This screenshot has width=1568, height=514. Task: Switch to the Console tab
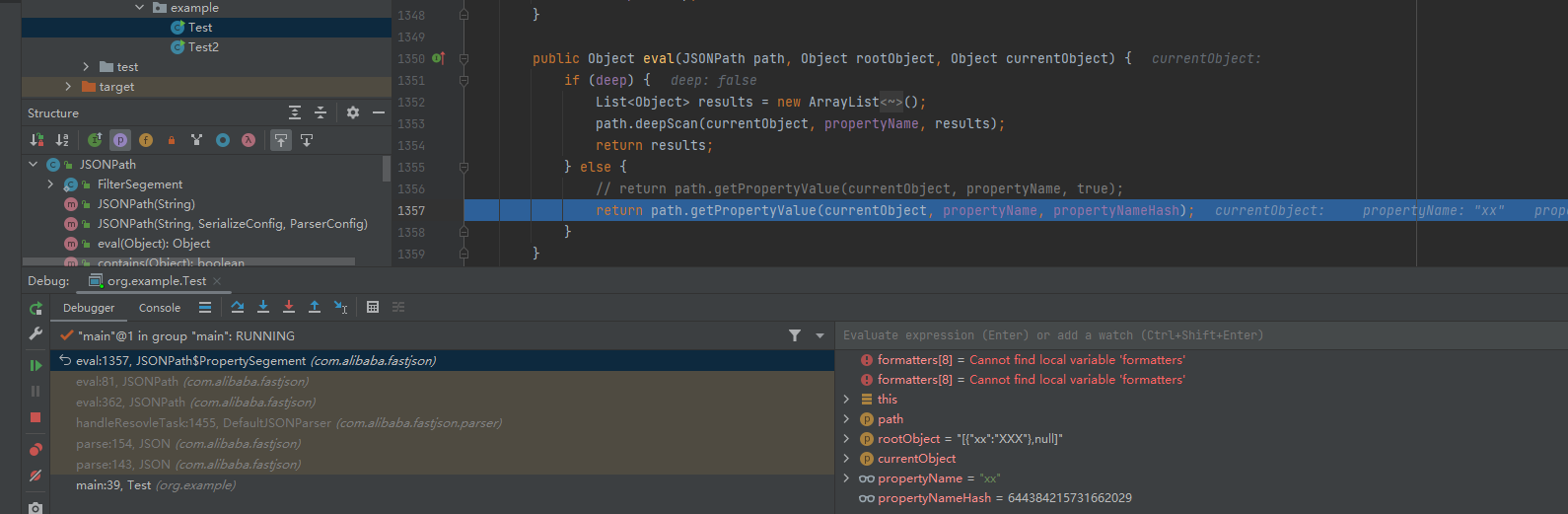pos(160,308)
